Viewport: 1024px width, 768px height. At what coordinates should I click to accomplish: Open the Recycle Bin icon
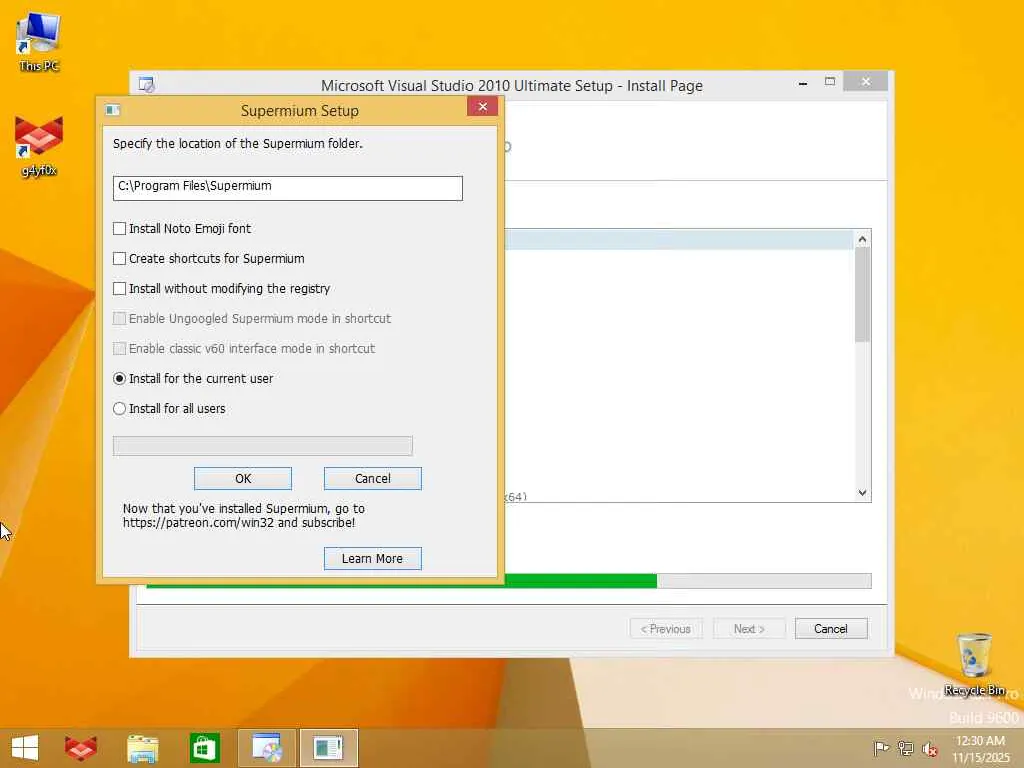pyautogui.click(x=974, y=664)
